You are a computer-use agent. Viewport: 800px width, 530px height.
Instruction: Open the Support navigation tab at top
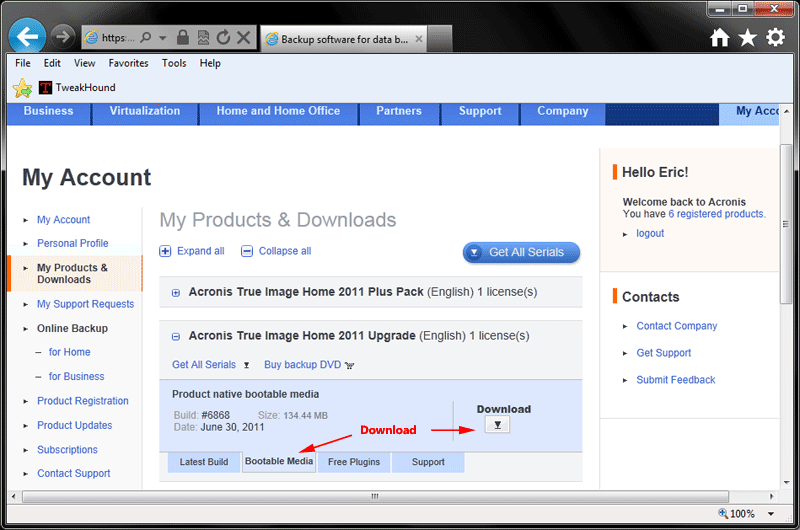(480, 113)
